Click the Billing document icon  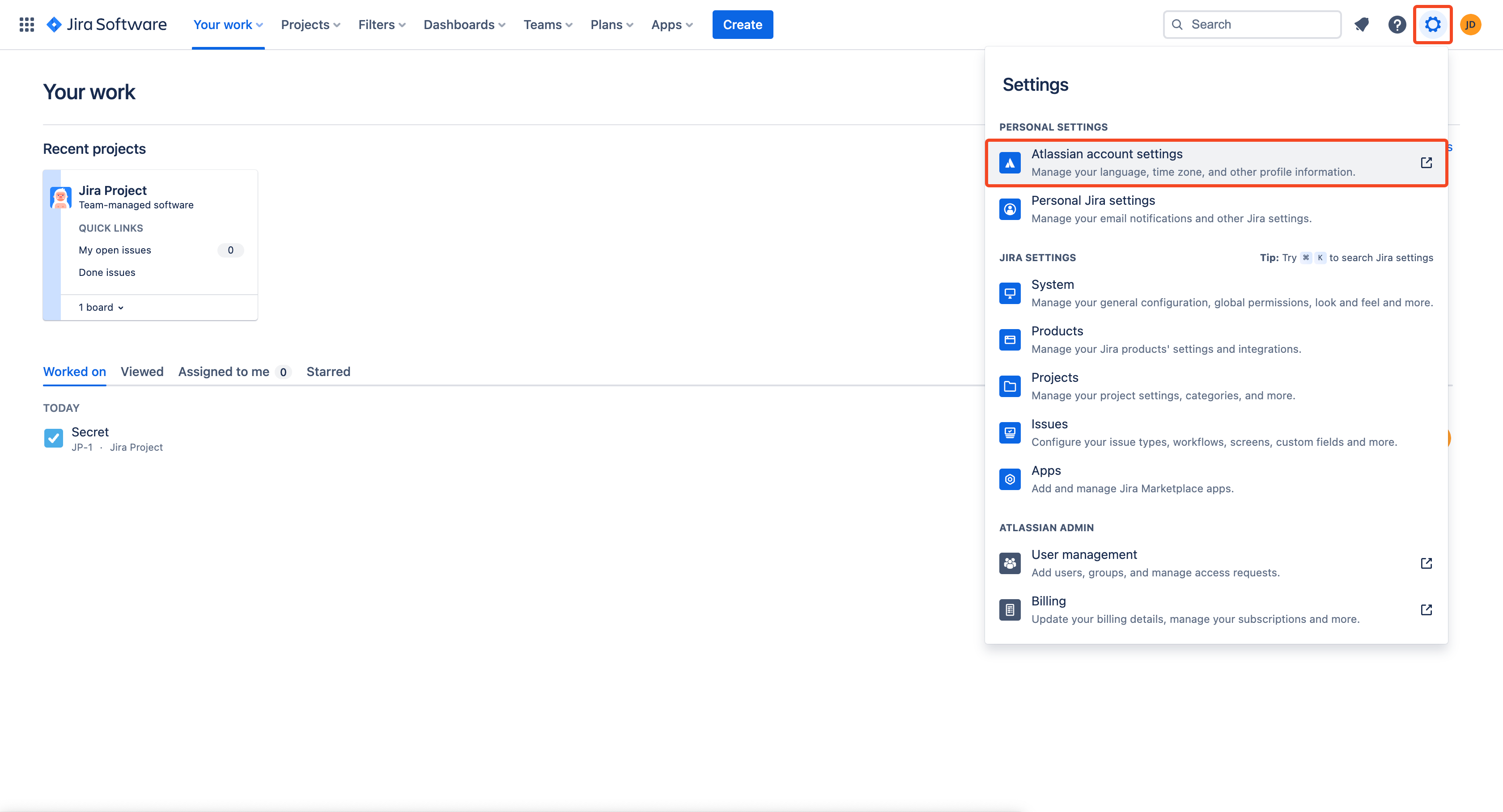tap(1010, 610)
